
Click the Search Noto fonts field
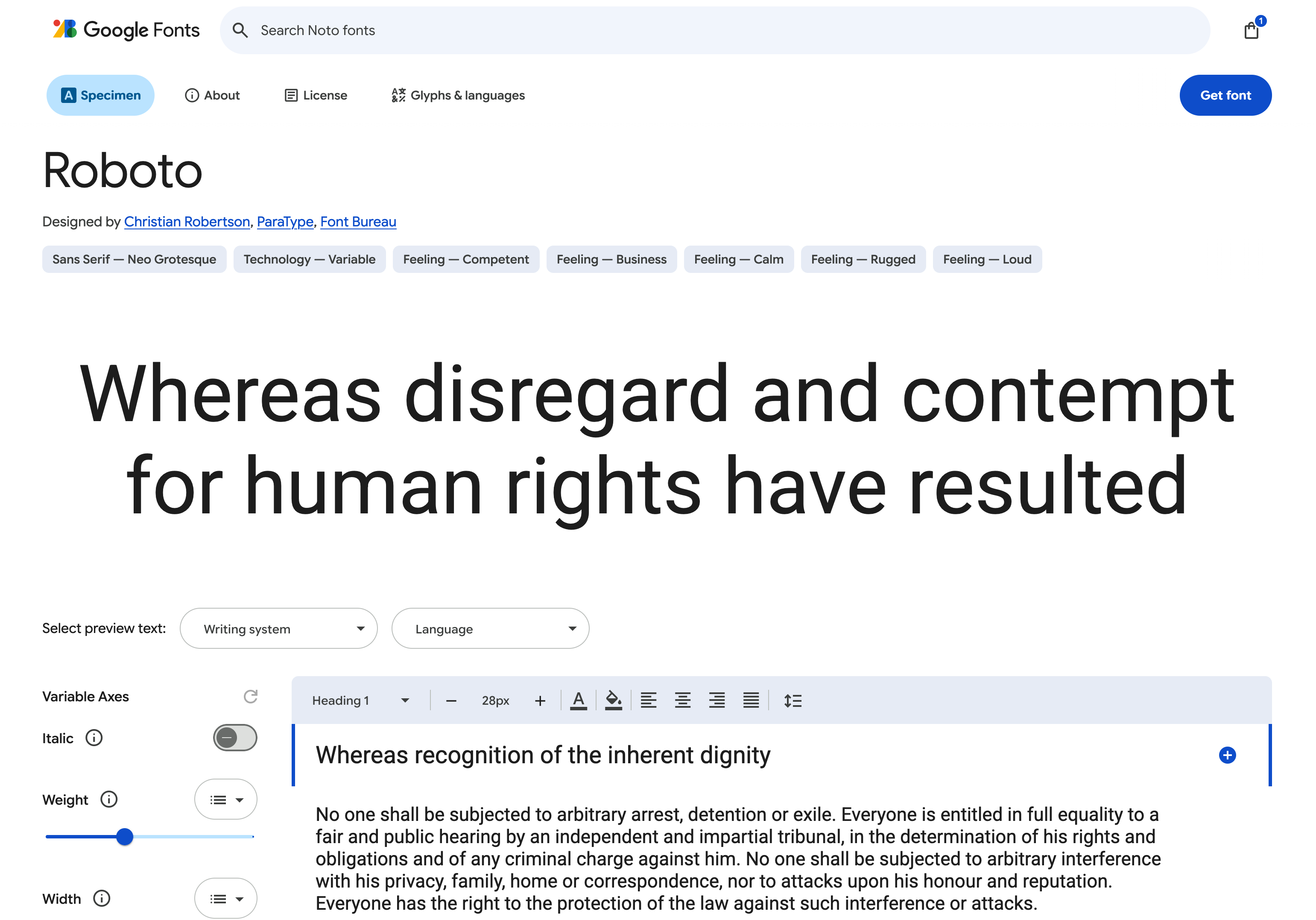pyautogui.click(x=715, y=30)
